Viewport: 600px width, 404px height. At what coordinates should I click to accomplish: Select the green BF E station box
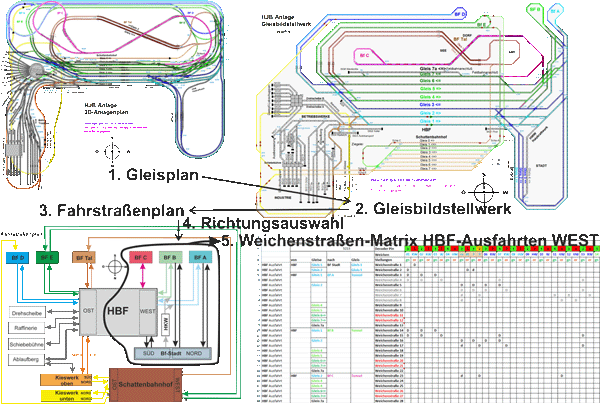pos(47,257)
